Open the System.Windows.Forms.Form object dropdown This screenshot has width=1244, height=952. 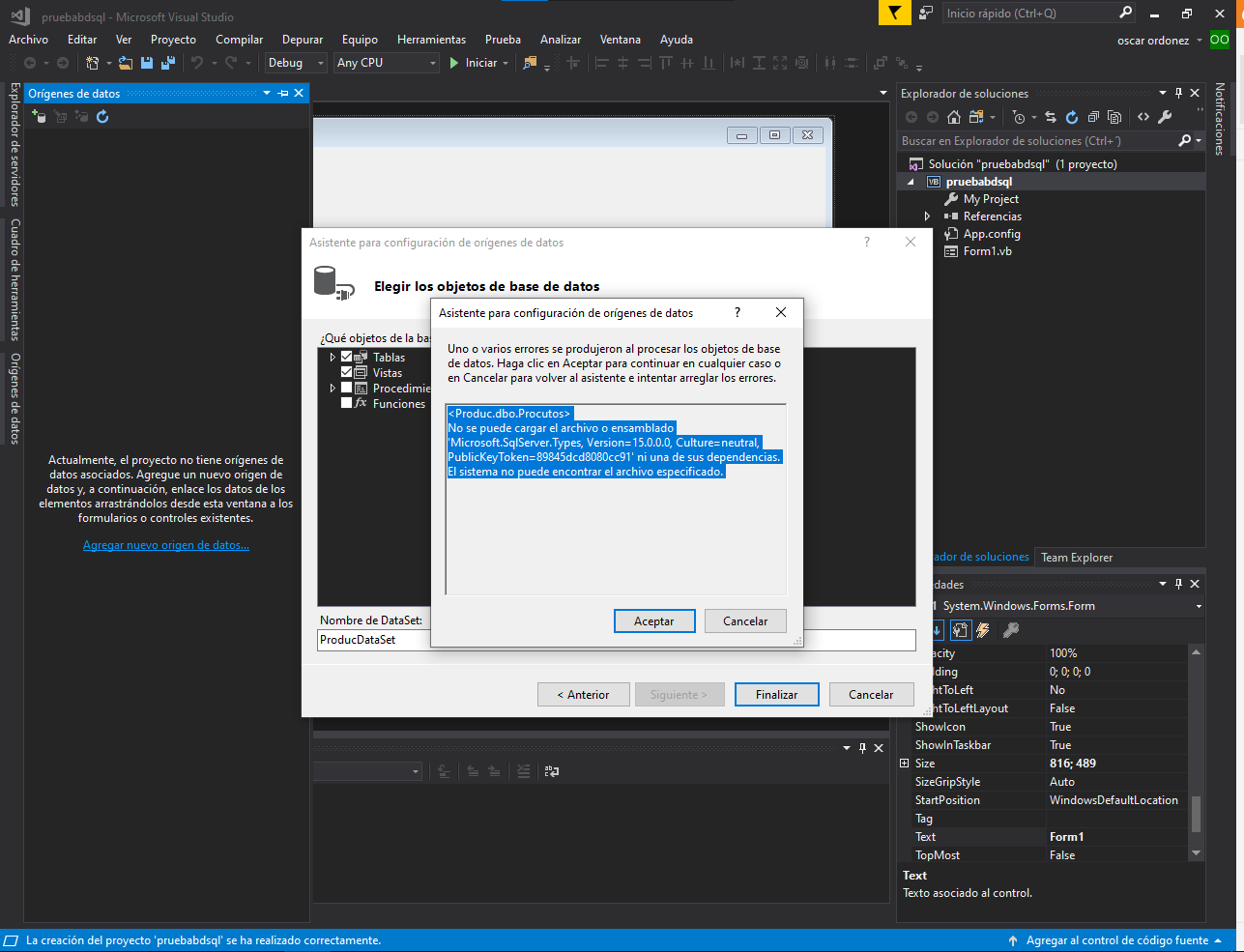pos(1199,606)
